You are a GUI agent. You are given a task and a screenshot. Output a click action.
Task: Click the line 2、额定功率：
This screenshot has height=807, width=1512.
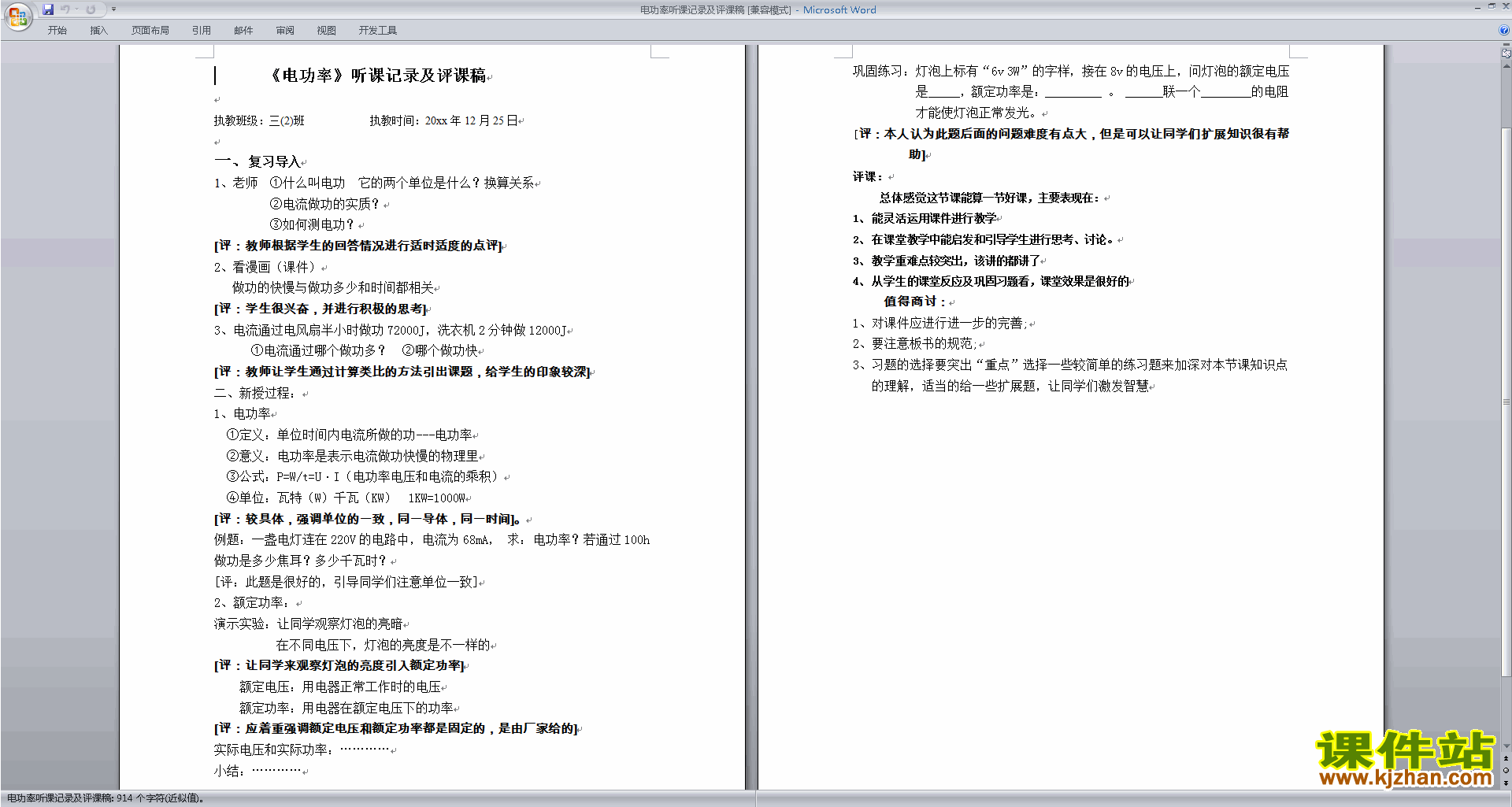coord(252,602)
